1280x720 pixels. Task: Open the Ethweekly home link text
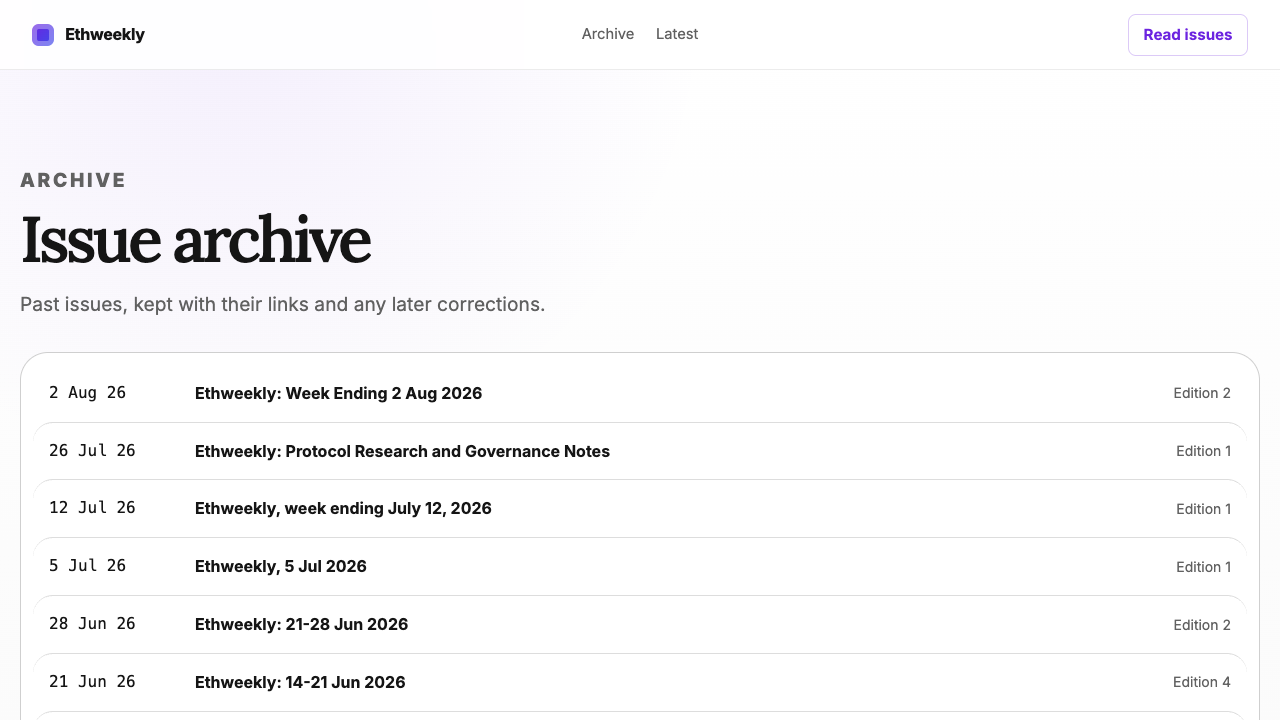tap(105, 35)
